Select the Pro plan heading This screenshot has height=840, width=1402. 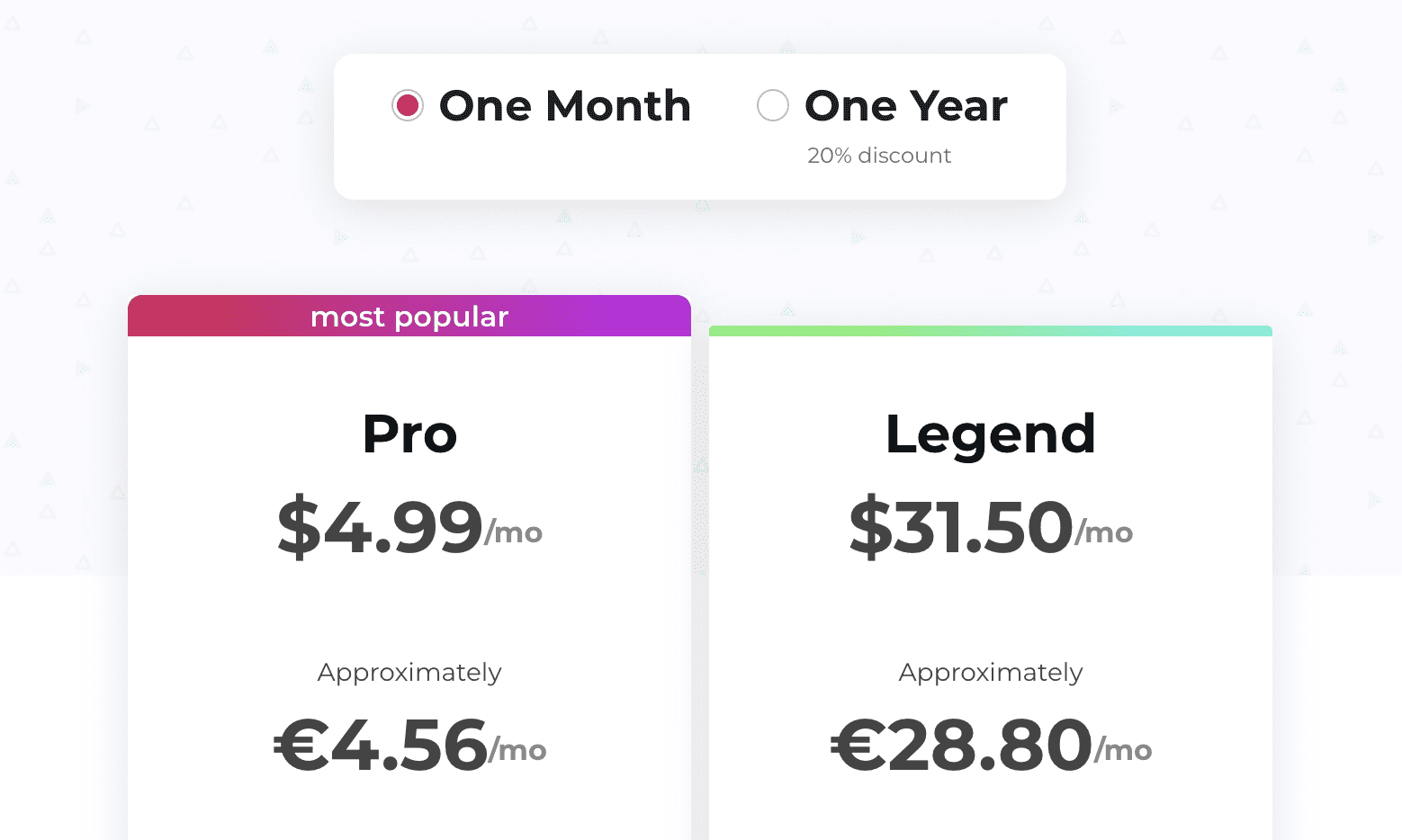[409, 434]
